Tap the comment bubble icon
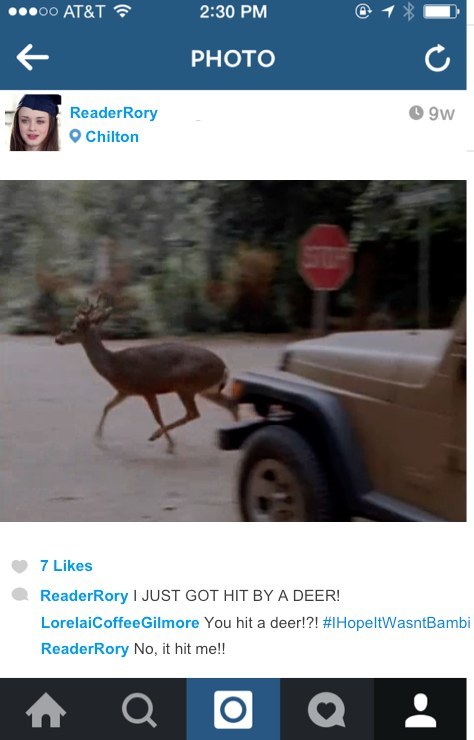 tap(20, 595)
